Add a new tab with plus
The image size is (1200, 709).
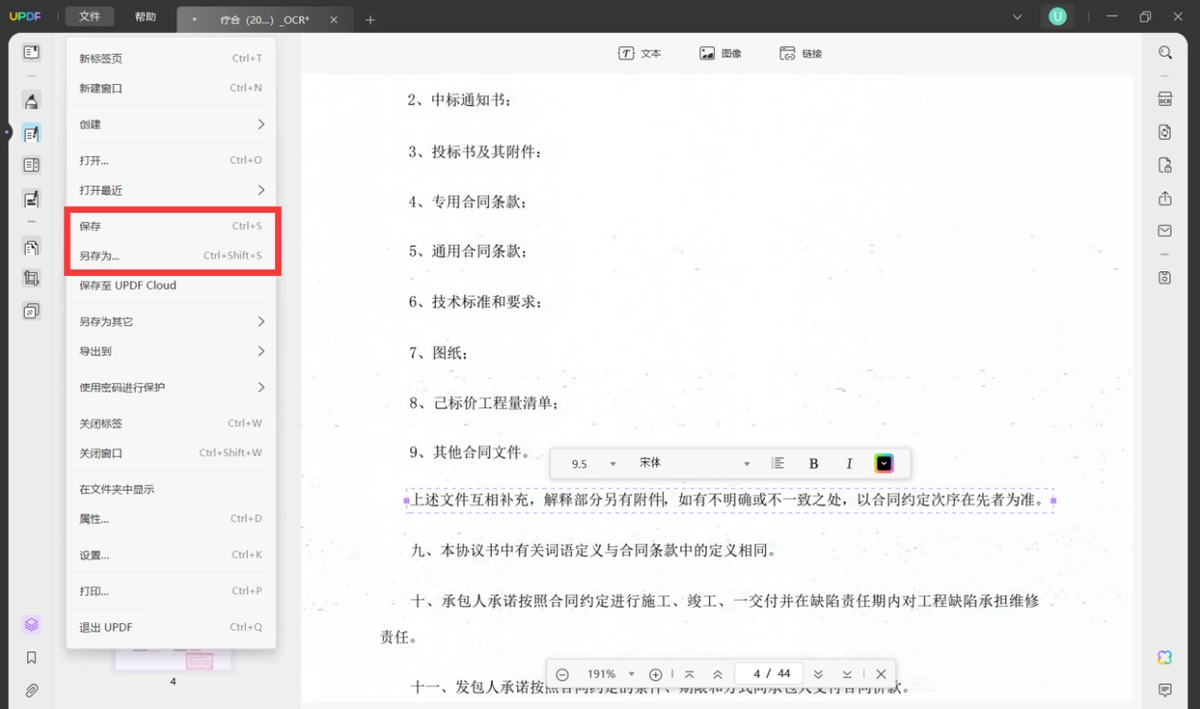click(370, 19)
